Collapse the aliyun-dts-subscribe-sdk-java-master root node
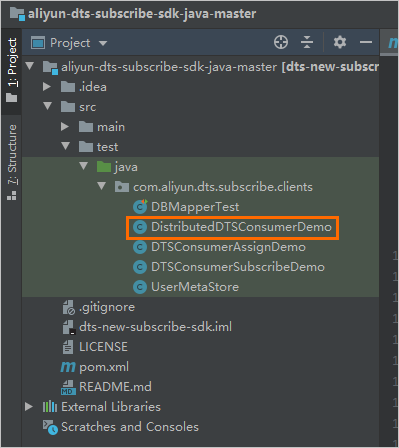 pyautogui.click(x=30, y=66)
